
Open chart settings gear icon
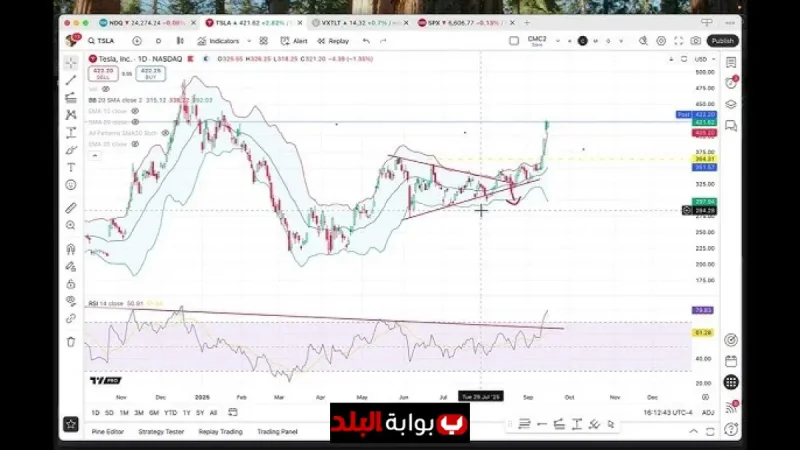[661, 41]
